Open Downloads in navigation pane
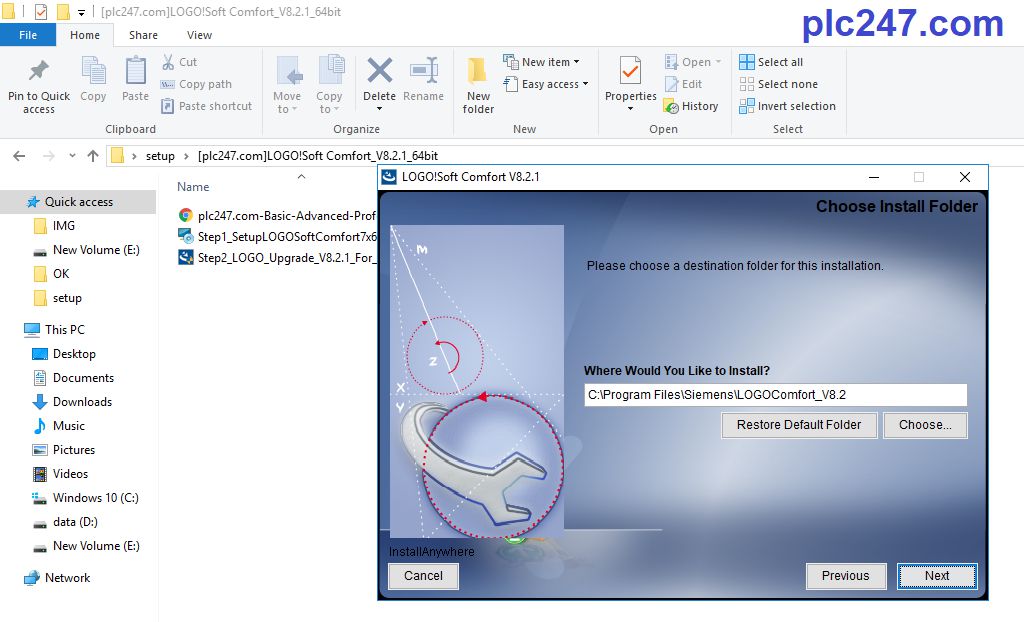This screenshot has width=1024, height=622. (x=82, y=402)
